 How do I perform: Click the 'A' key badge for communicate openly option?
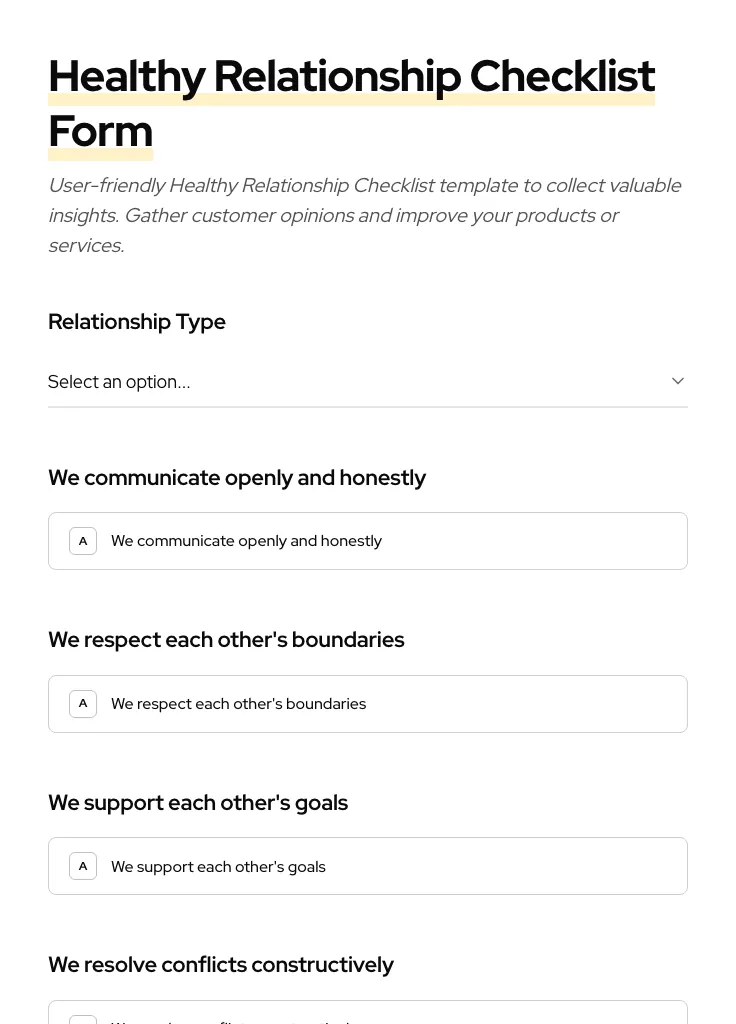[x=83, y=540]
